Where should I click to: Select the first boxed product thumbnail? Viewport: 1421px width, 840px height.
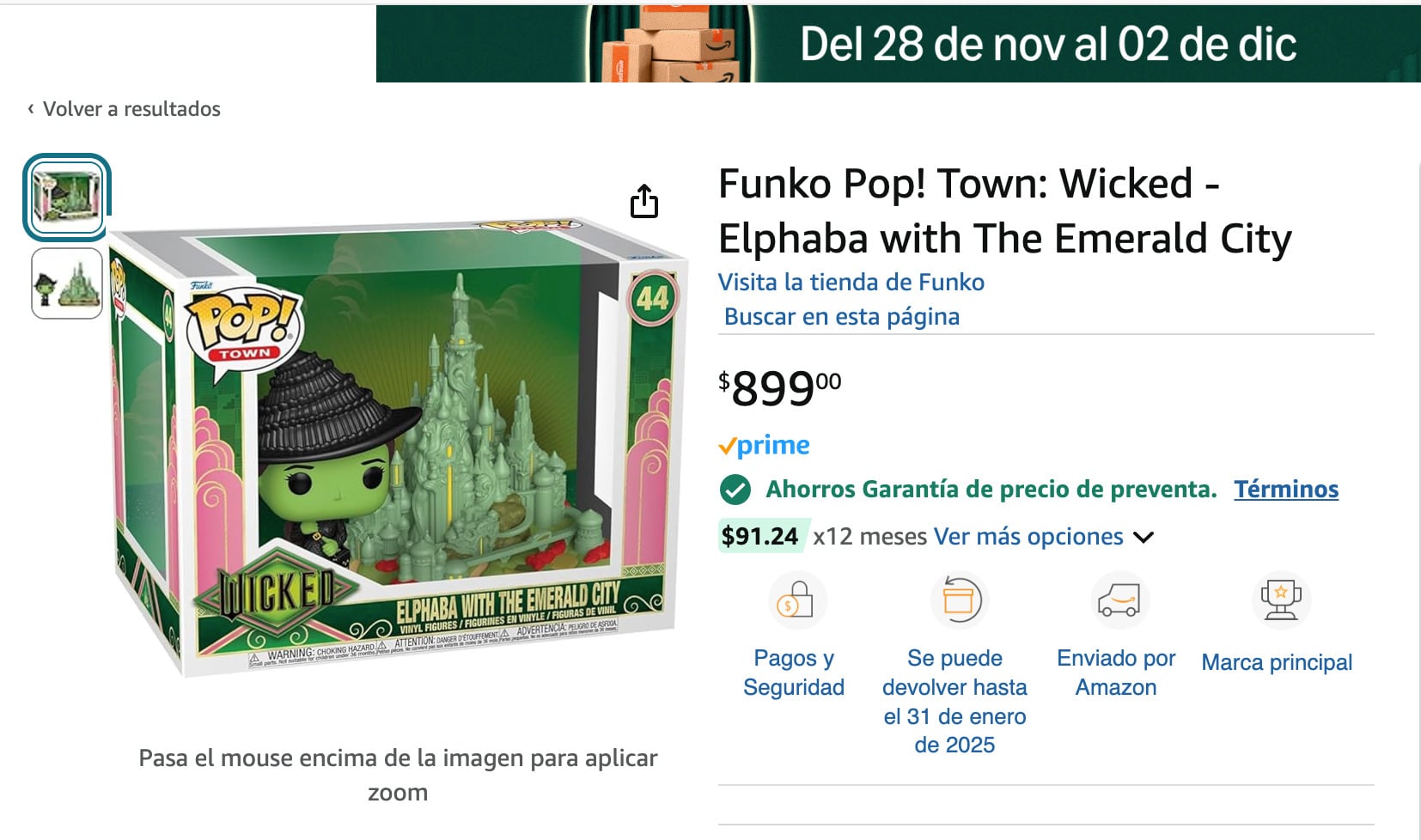coord(67,197)
